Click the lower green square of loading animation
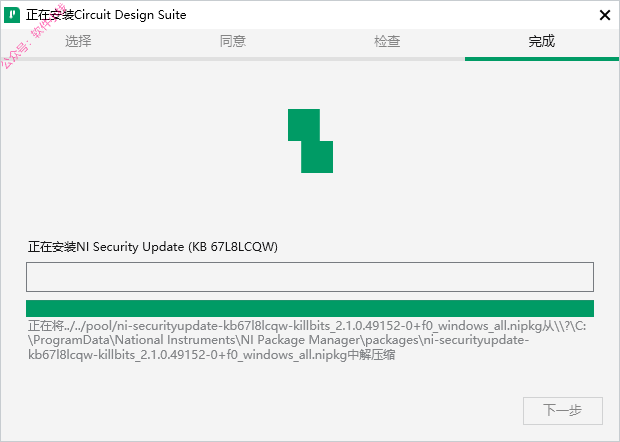The height and width of the screenshot is (442, 620). (317, 157)
